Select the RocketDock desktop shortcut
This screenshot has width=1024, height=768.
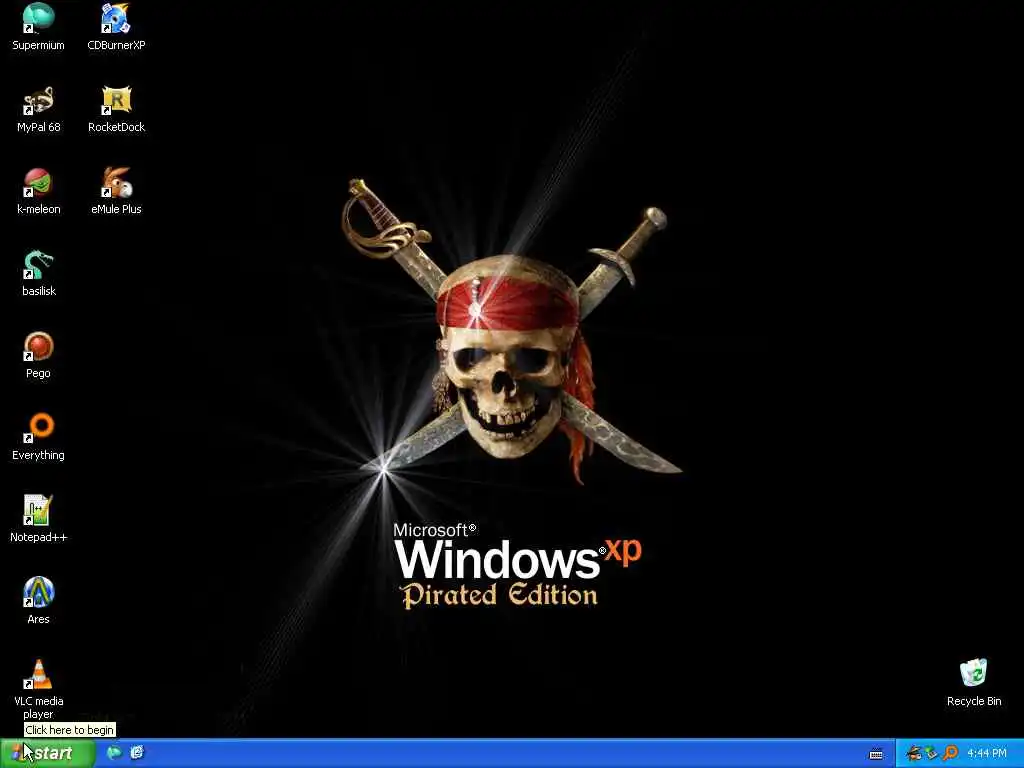tap(116, 109)
